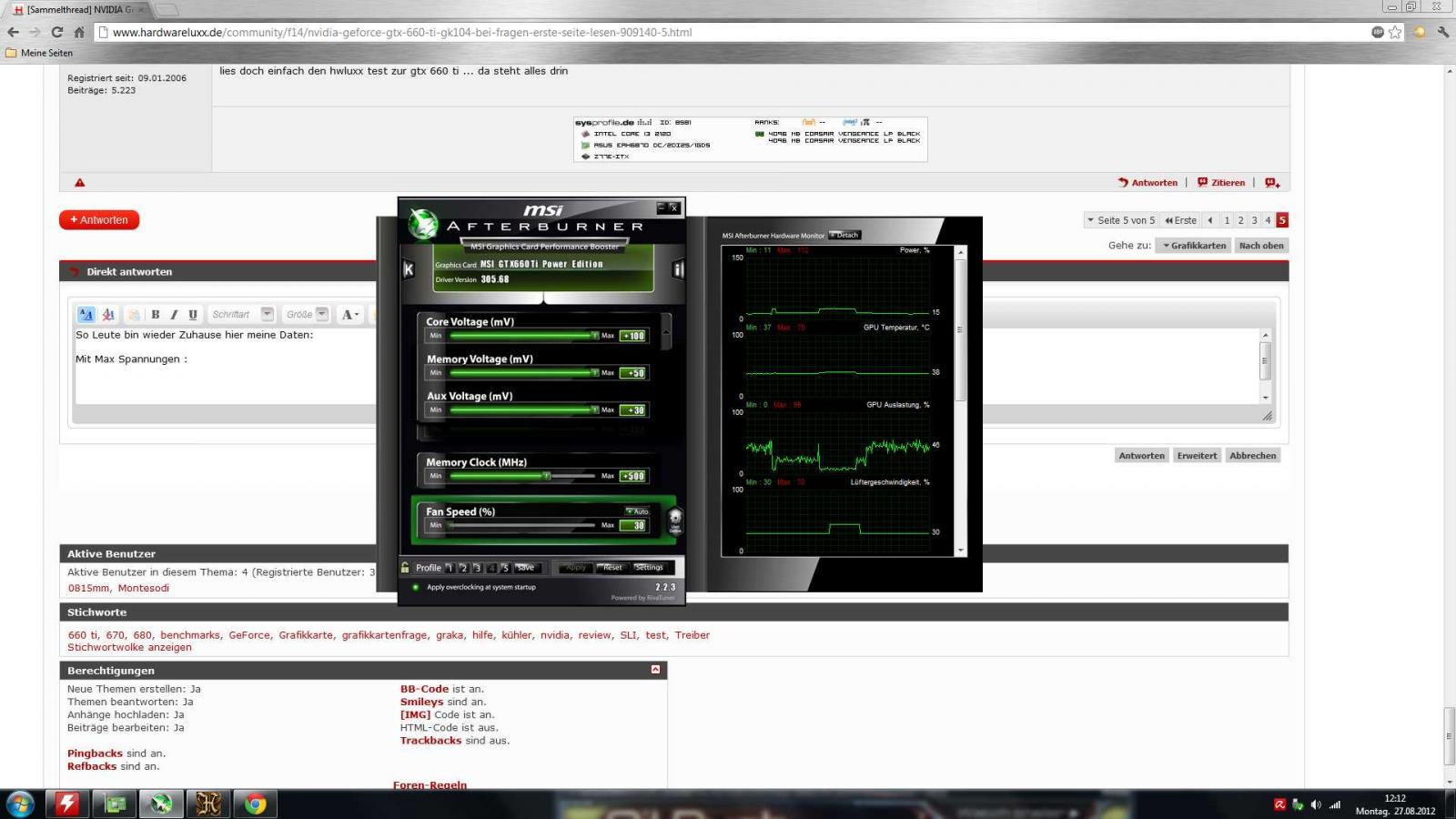The height and width of the screenshot is (819, 1456).
Task: Open the Seite 5 von 5 dropdown
Action: 1121,220
